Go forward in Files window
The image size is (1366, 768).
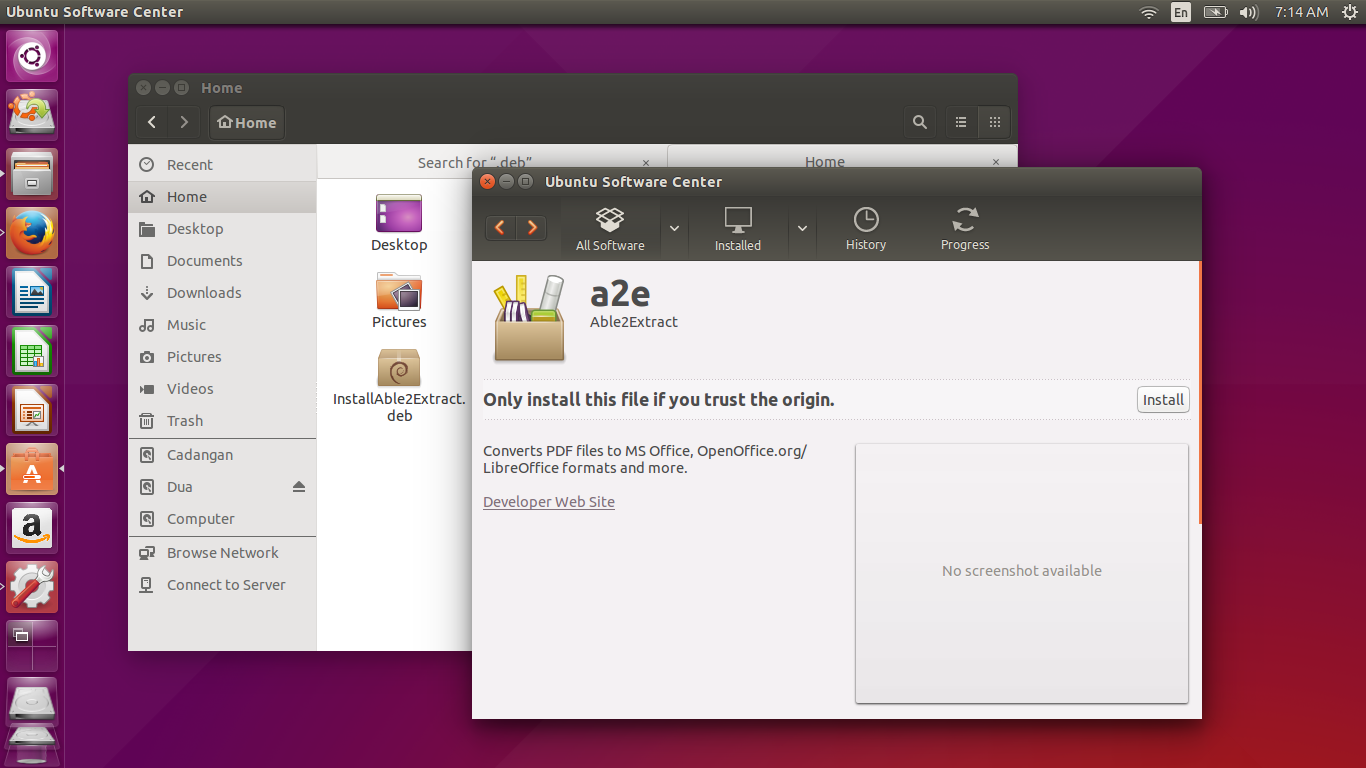click(183, 122)
